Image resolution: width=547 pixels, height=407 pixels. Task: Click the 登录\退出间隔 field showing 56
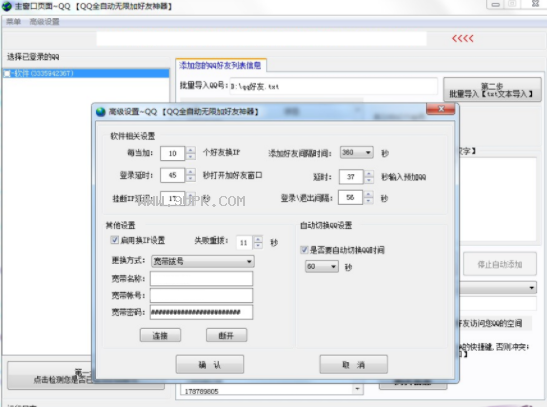point(351,198)
